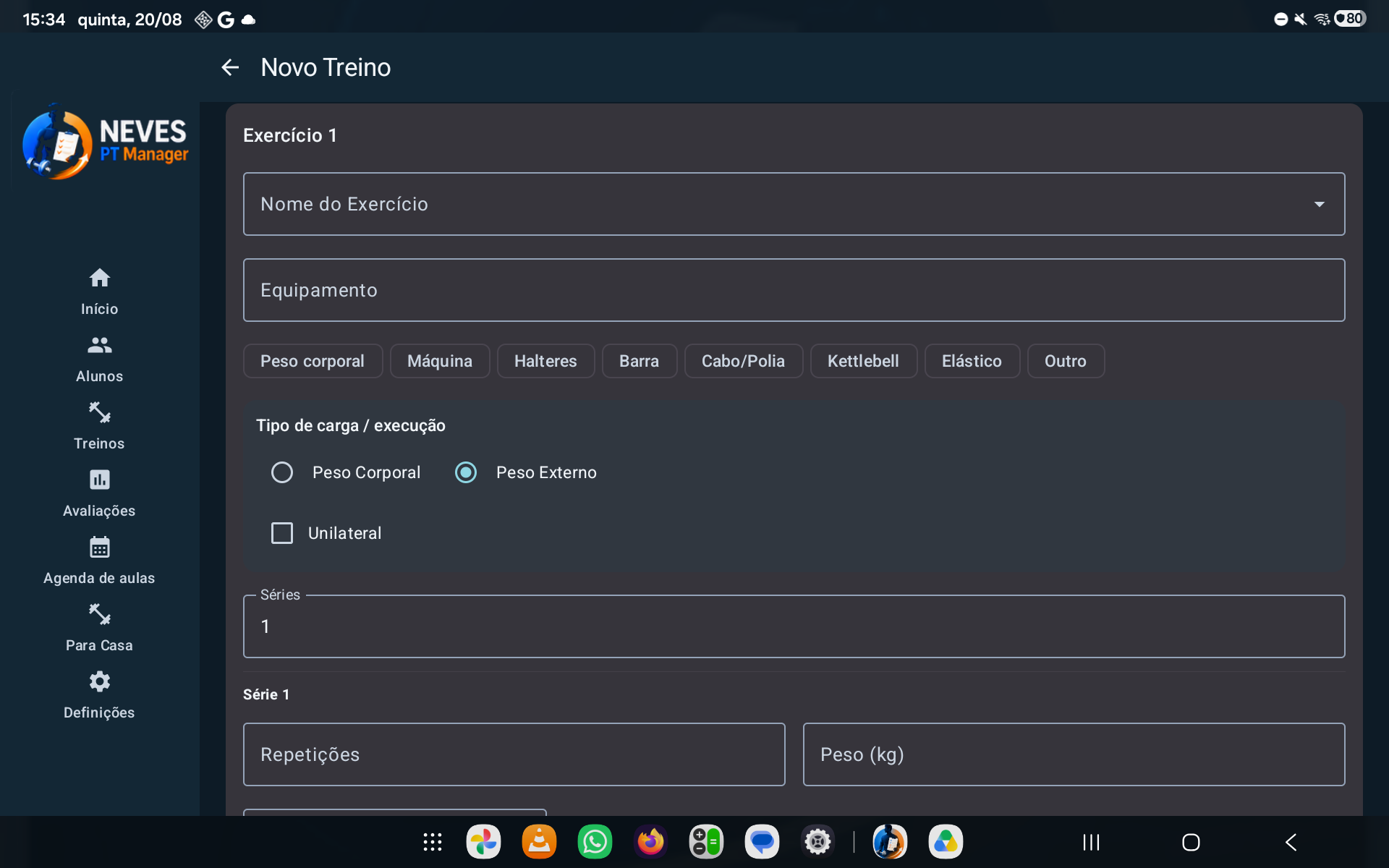Enable the Unilateral checkbox
This screenshot has width=1389, height=868.
pyautogui.click(x=282, y=533)
